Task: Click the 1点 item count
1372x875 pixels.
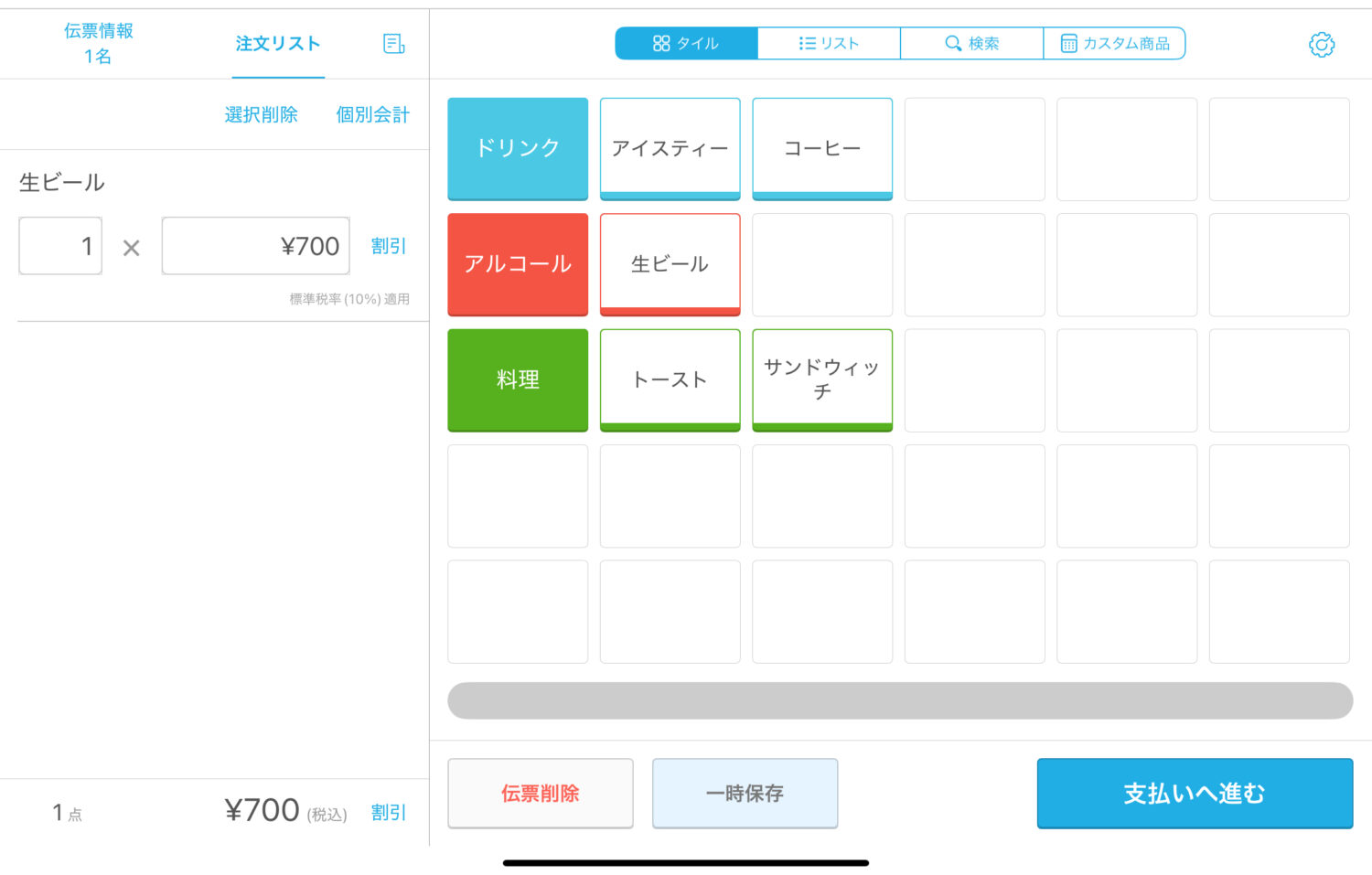Action: [x=68, y=812]
